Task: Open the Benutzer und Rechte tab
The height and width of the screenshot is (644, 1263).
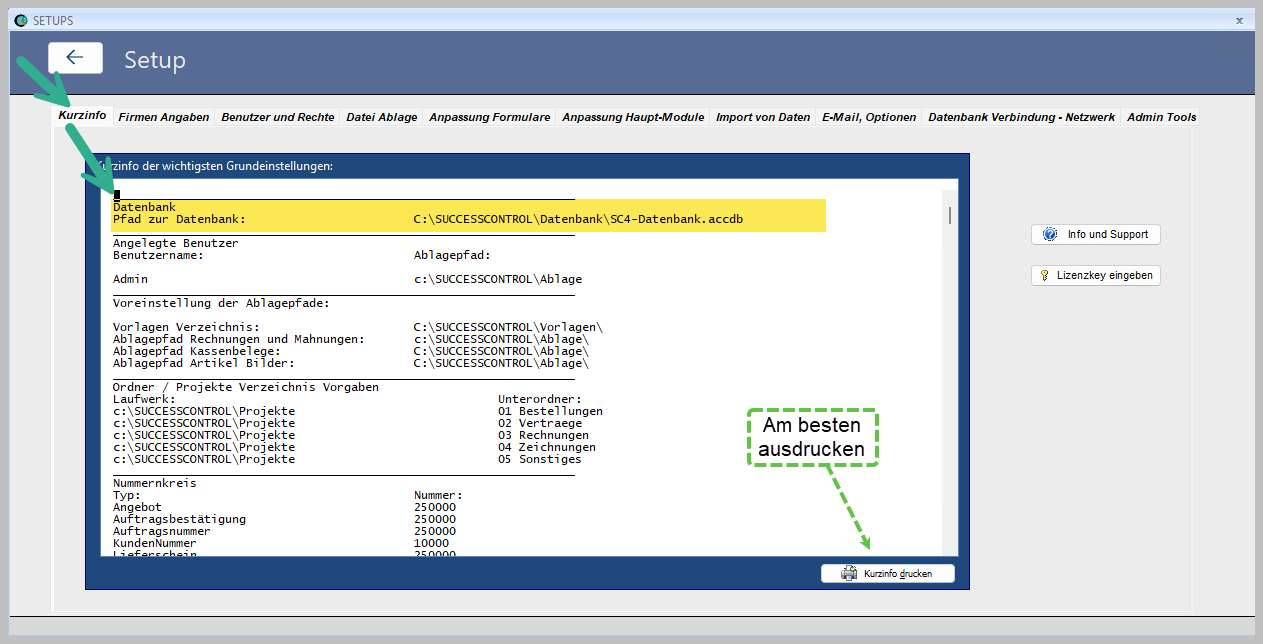Action: point(277,117)
